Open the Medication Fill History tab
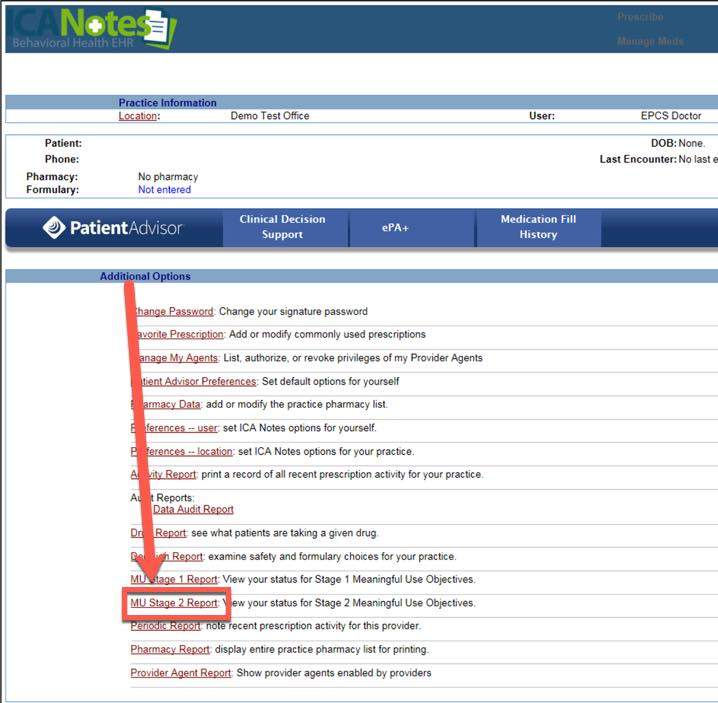Image resolution: width=718 pixels, height=703 pixels. pos(538,227)
